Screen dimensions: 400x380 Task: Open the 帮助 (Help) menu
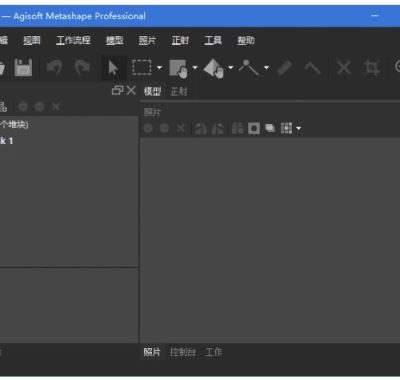(246, 41)
